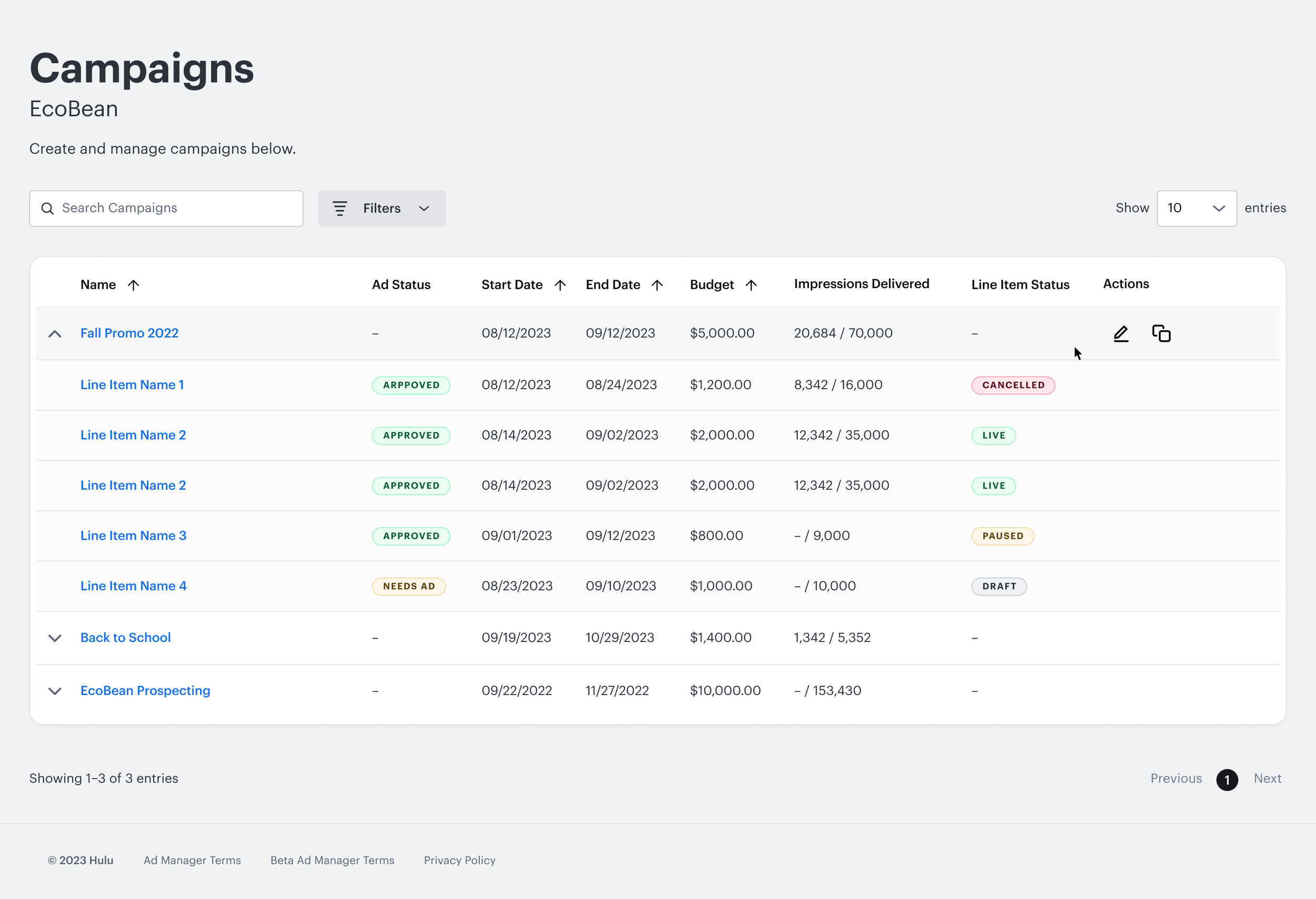This screenshot has height=899, width=1316.
Task: Open Line Item Name 4 link
Action: (x=133, y=586)
